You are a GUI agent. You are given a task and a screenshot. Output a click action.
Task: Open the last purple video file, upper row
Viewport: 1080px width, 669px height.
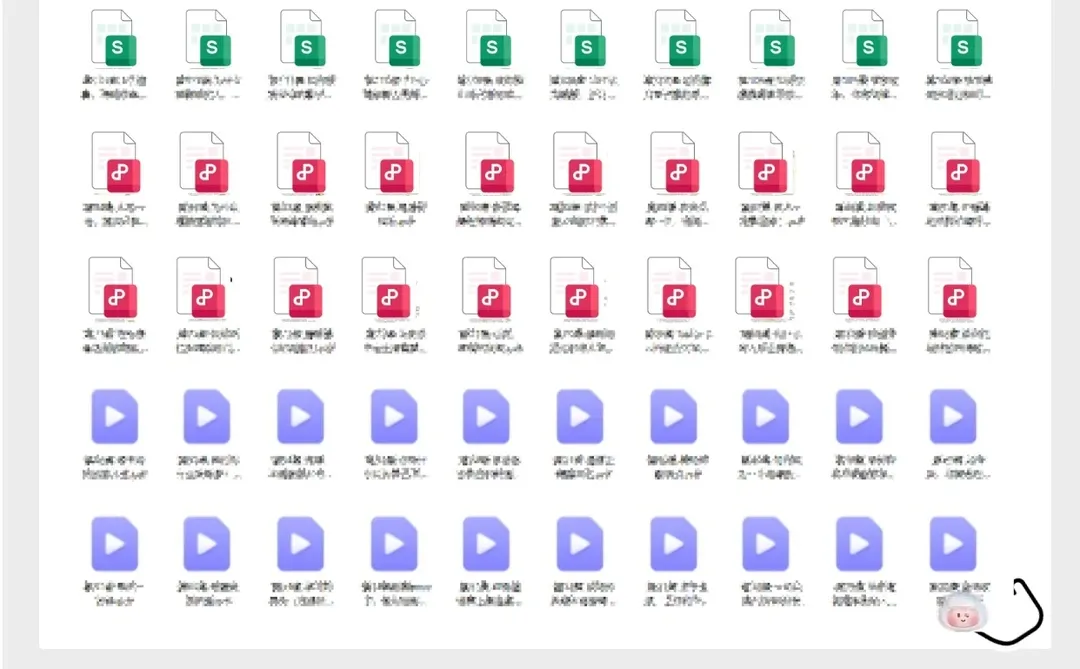coord(953,416)
